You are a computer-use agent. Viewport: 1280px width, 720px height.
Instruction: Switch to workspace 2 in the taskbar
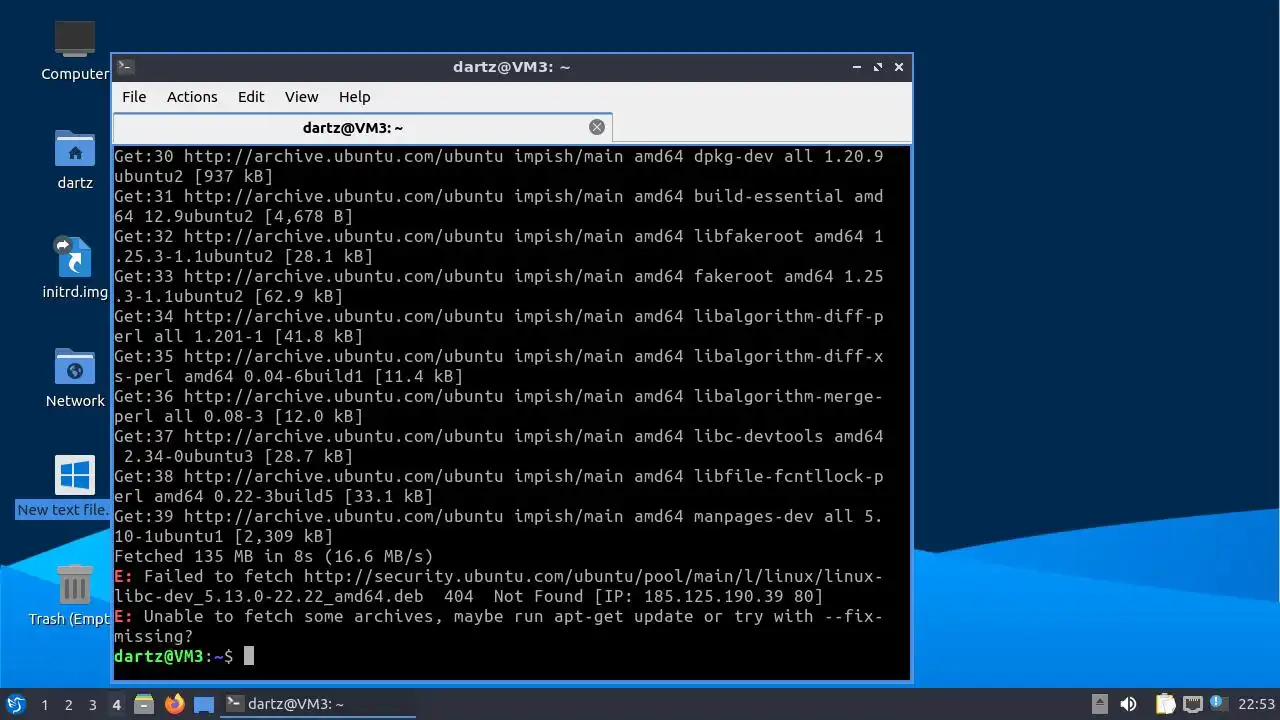(68, 704)
